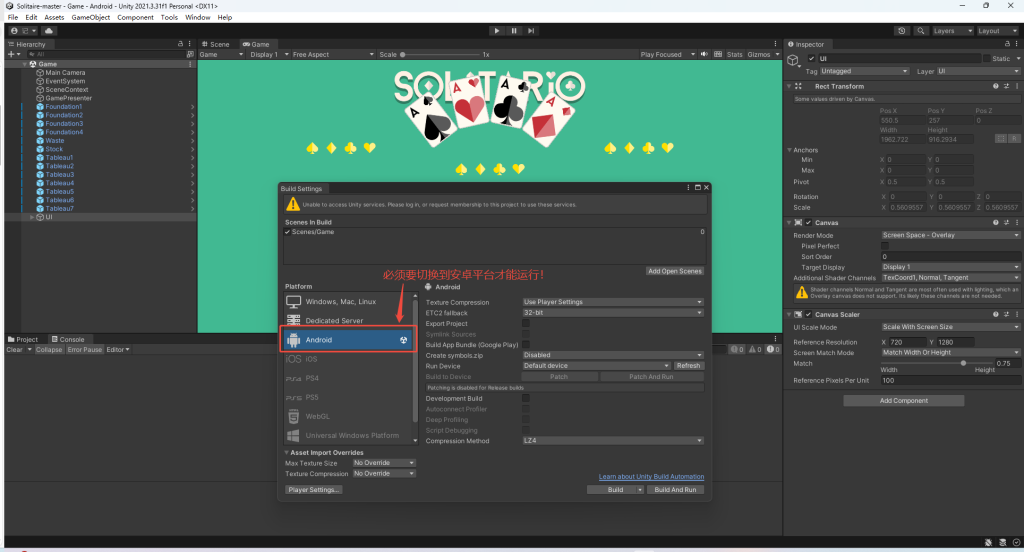The width and height of the screenshot is (1024, 552).
Task: Click the Step frame button
Action: pos(531,31)
